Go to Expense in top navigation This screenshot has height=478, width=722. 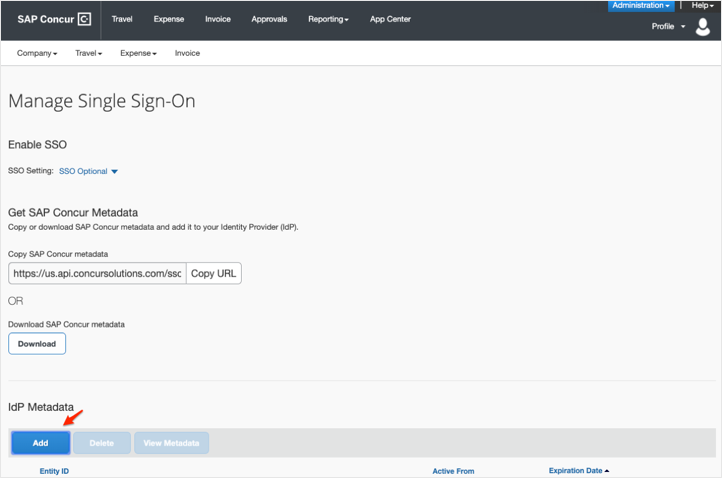point(168,19)
